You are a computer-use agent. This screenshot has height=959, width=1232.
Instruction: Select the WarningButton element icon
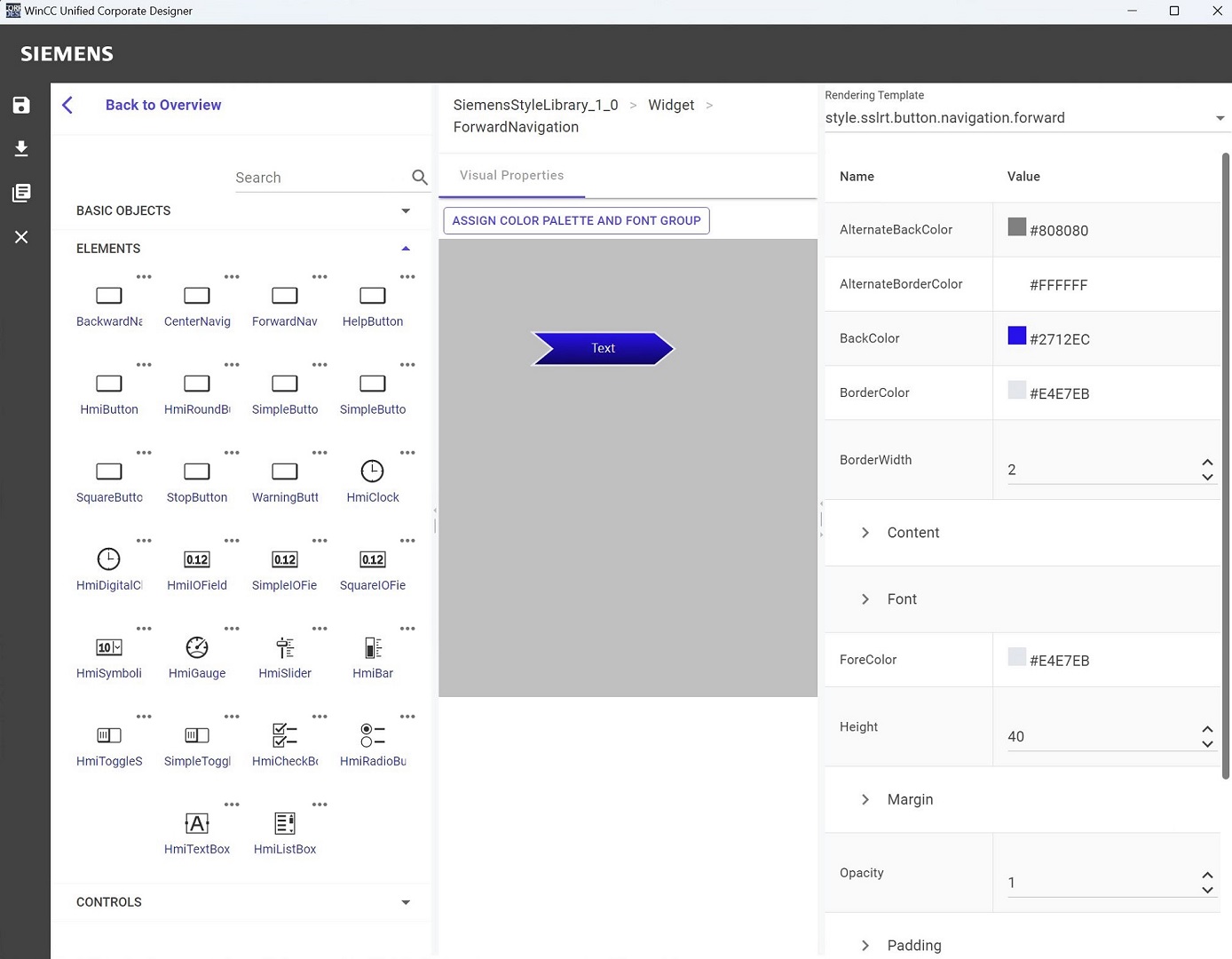[285, 472]
